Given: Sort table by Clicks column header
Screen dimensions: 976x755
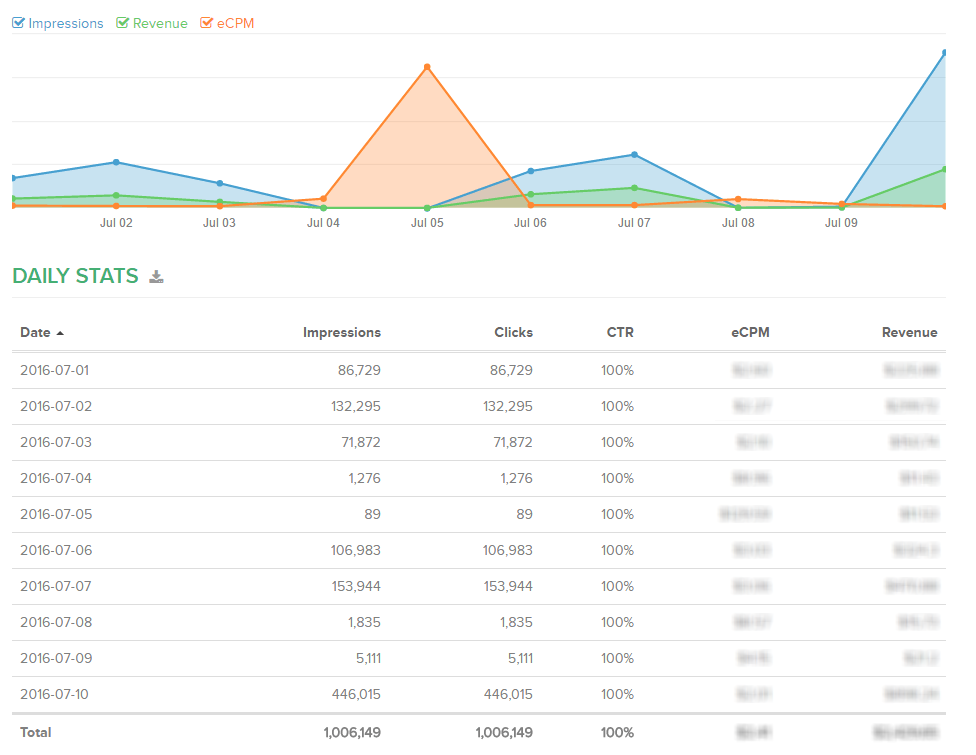Looking at the screenshot, I should click(x=513, y=333).
